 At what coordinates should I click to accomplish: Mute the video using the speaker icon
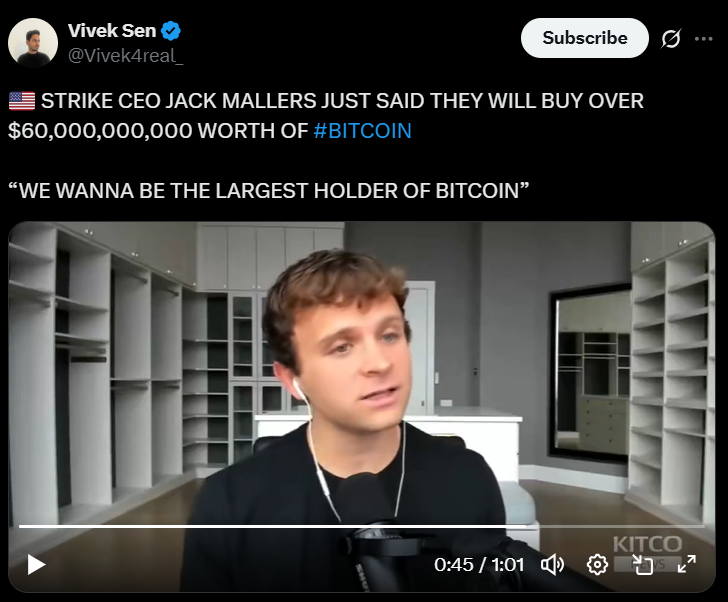(x=552, y=565)
